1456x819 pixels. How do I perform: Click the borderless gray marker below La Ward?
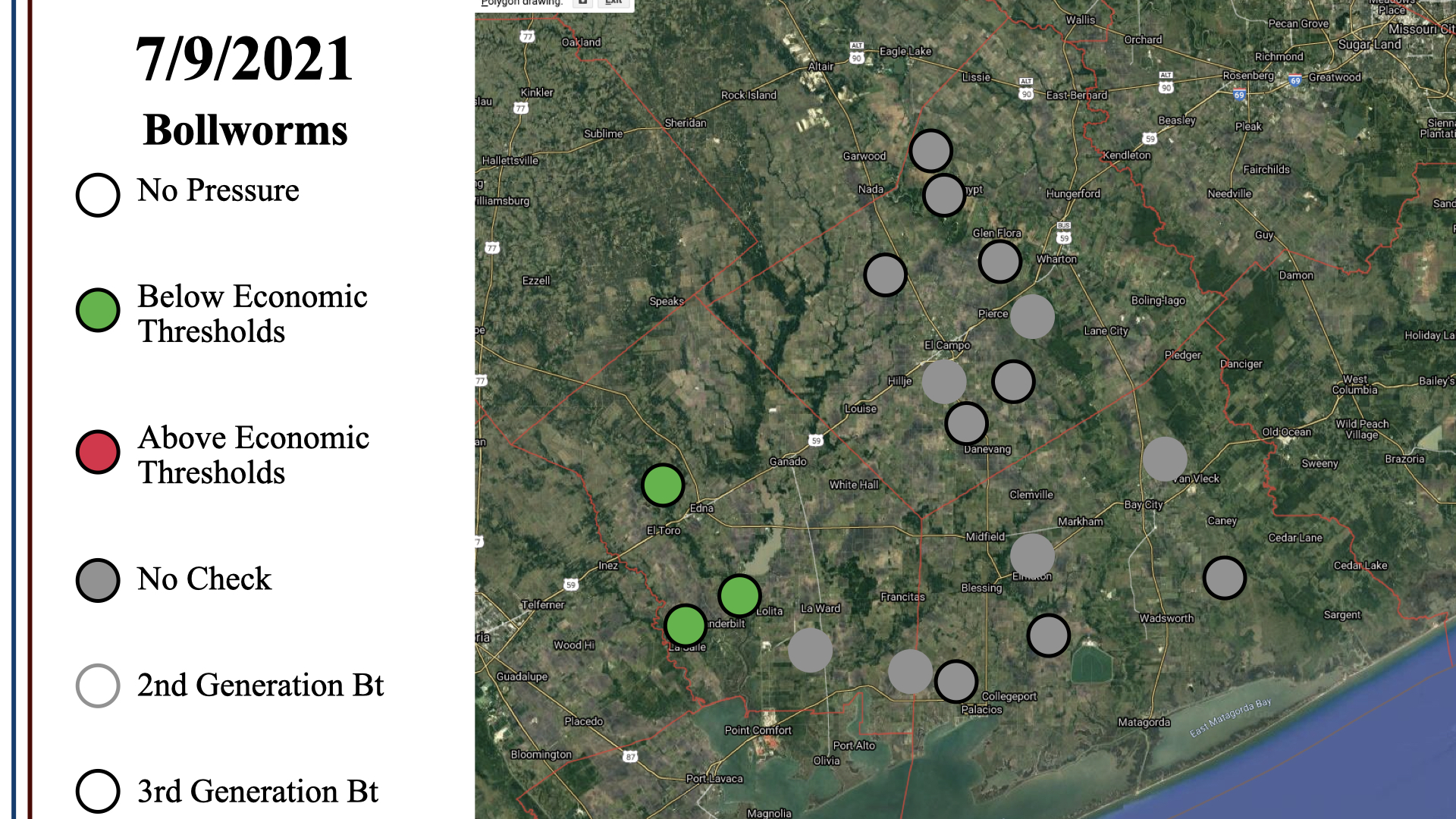click(x=810, y=650)
